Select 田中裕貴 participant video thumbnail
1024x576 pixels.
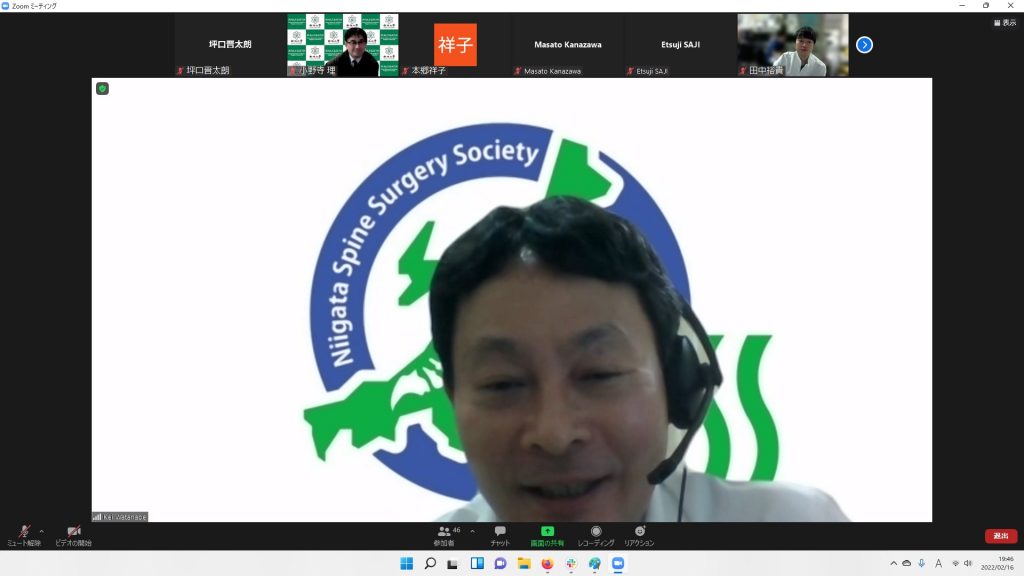[x=793, y=45]
